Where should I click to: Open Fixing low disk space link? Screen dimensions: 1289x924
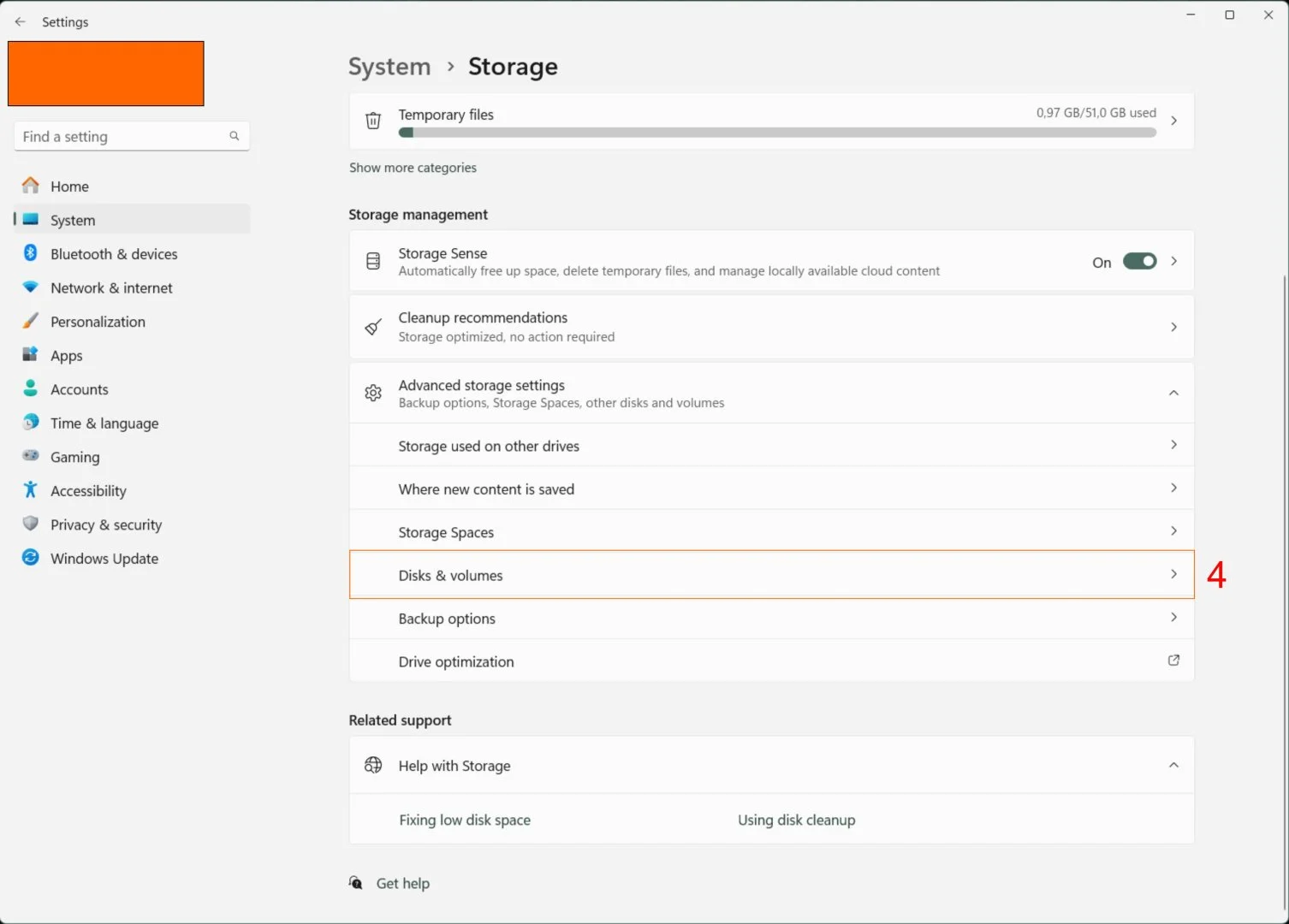click(465, 820)
